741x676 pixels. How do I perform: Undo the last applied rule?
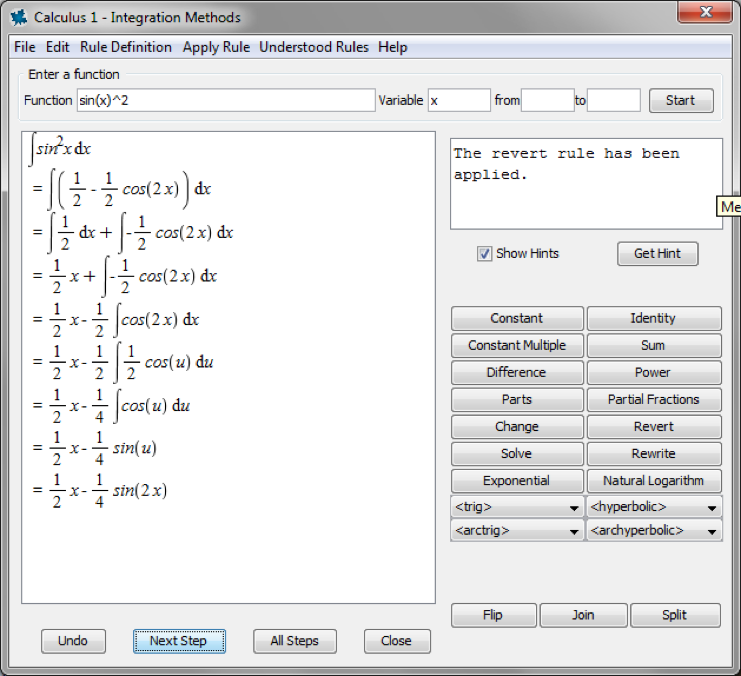tap(73, 641)
